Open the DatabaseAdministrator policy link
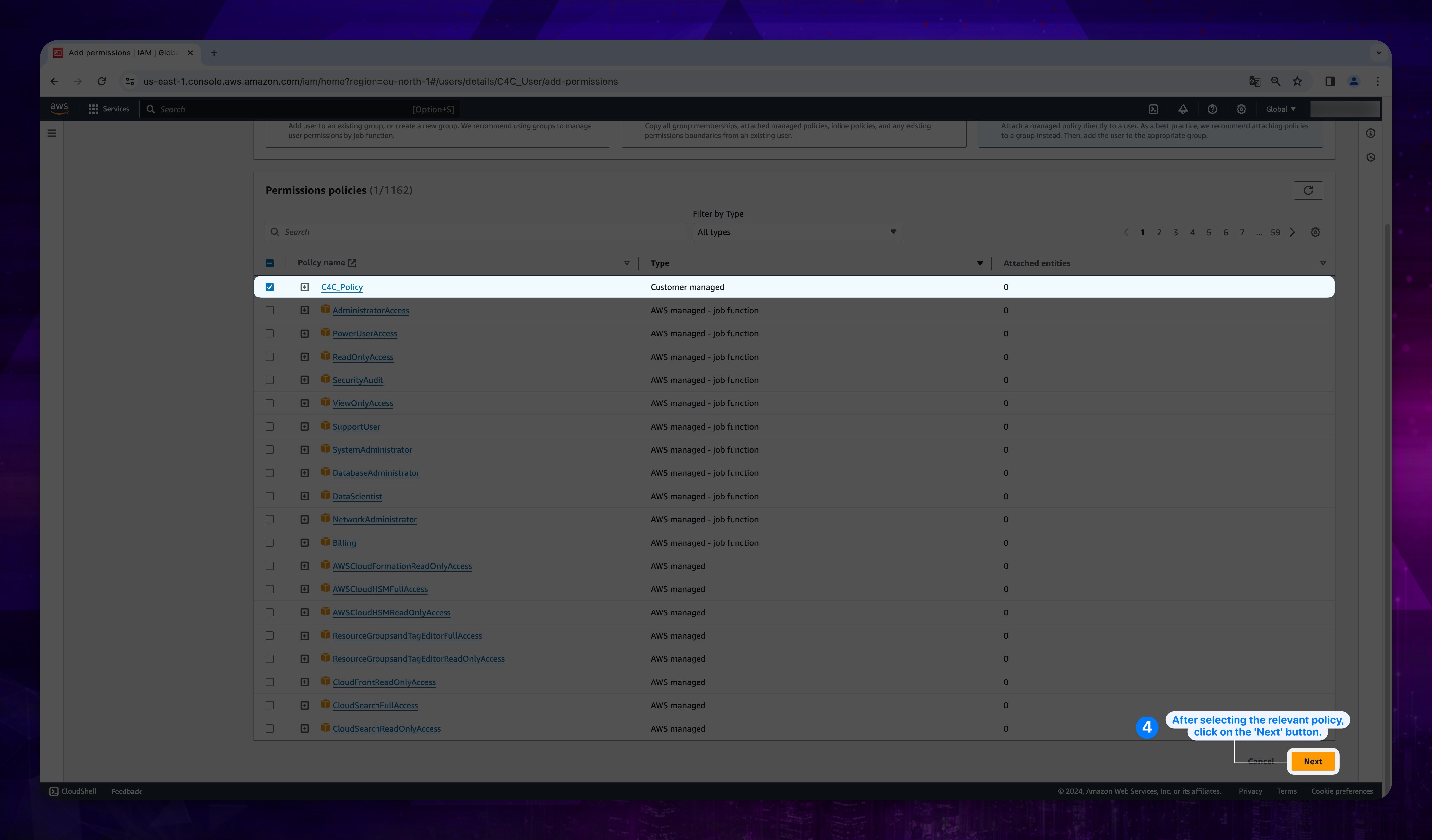Screen dimensions: 1432x840 click(x=376, y=472)
